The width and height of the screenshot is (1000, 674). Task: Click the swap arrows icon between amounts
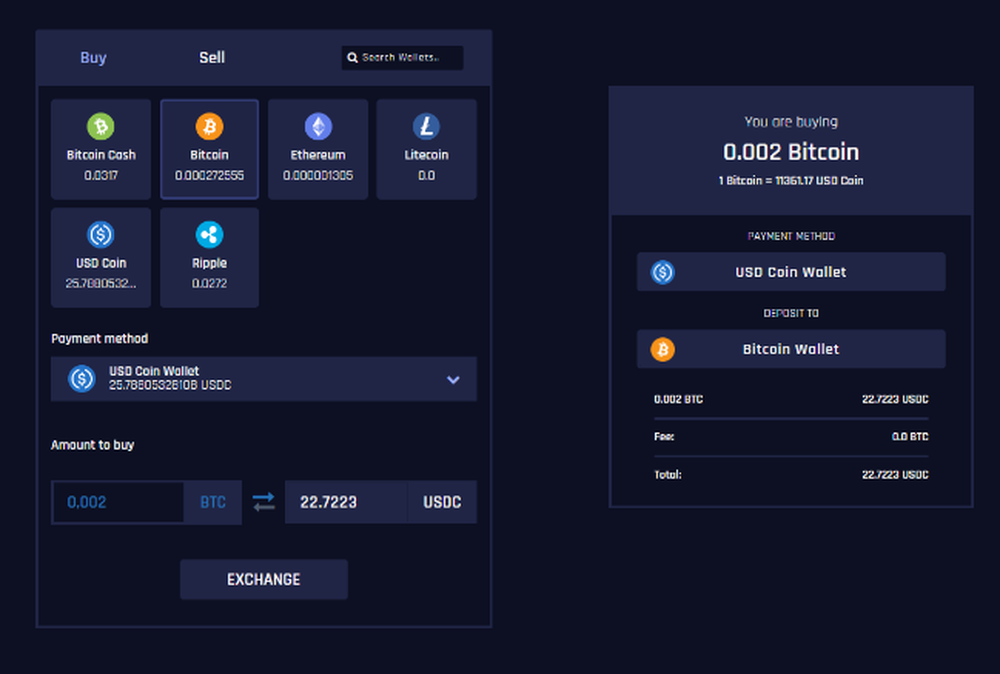tap(263, 502)
